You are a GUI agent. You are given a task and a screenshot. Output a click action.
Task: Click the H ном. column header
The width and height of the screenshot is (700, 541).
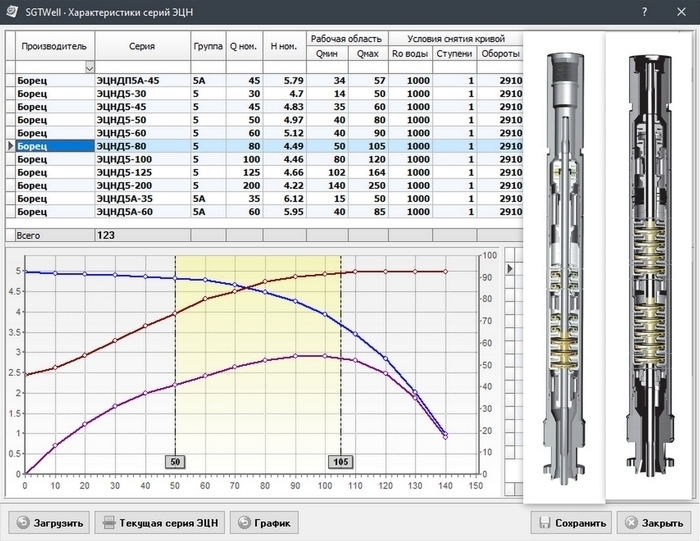[285, 46]
